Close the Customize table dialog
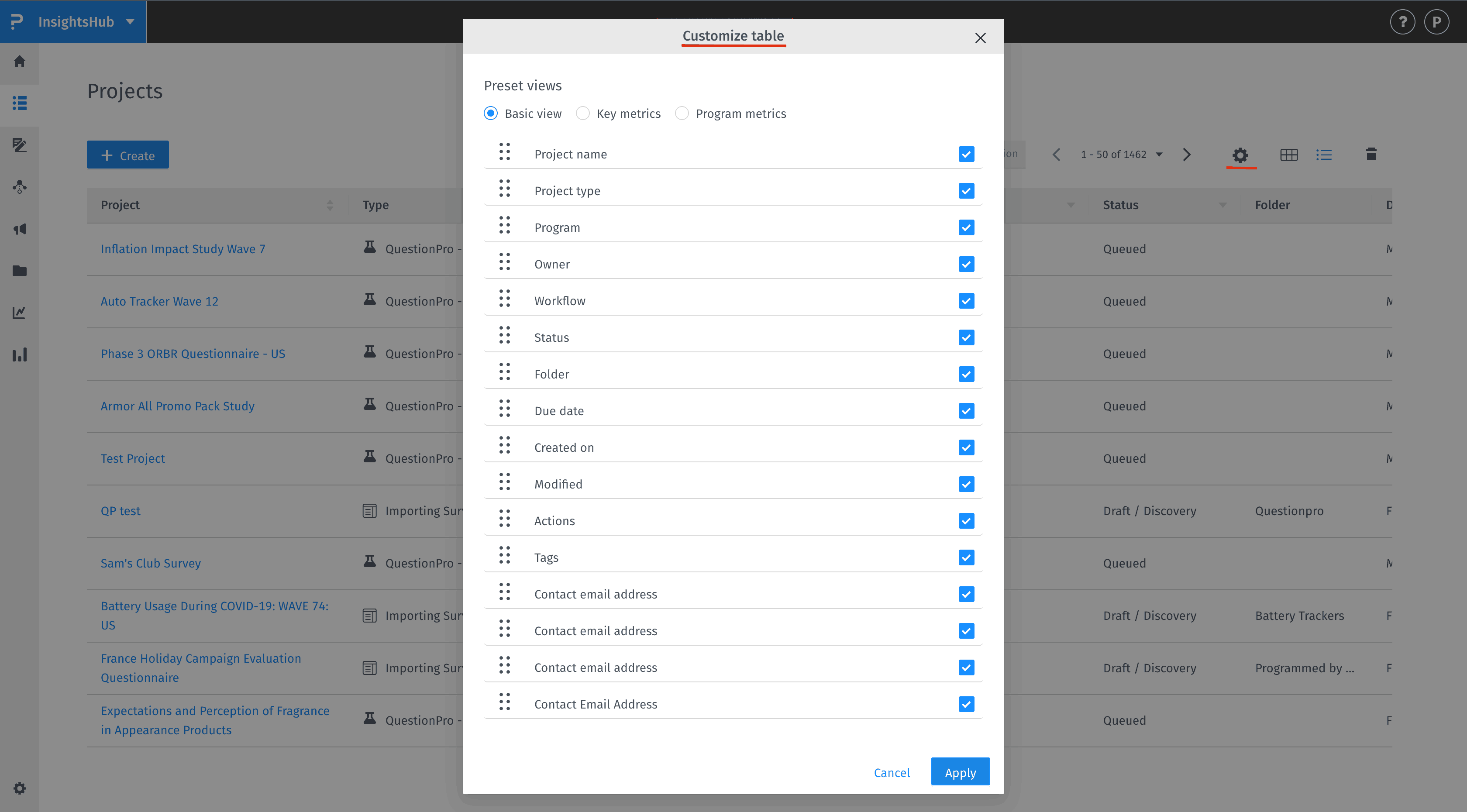Viewport: 1467px width, 812px height. [x=980, y=38]
